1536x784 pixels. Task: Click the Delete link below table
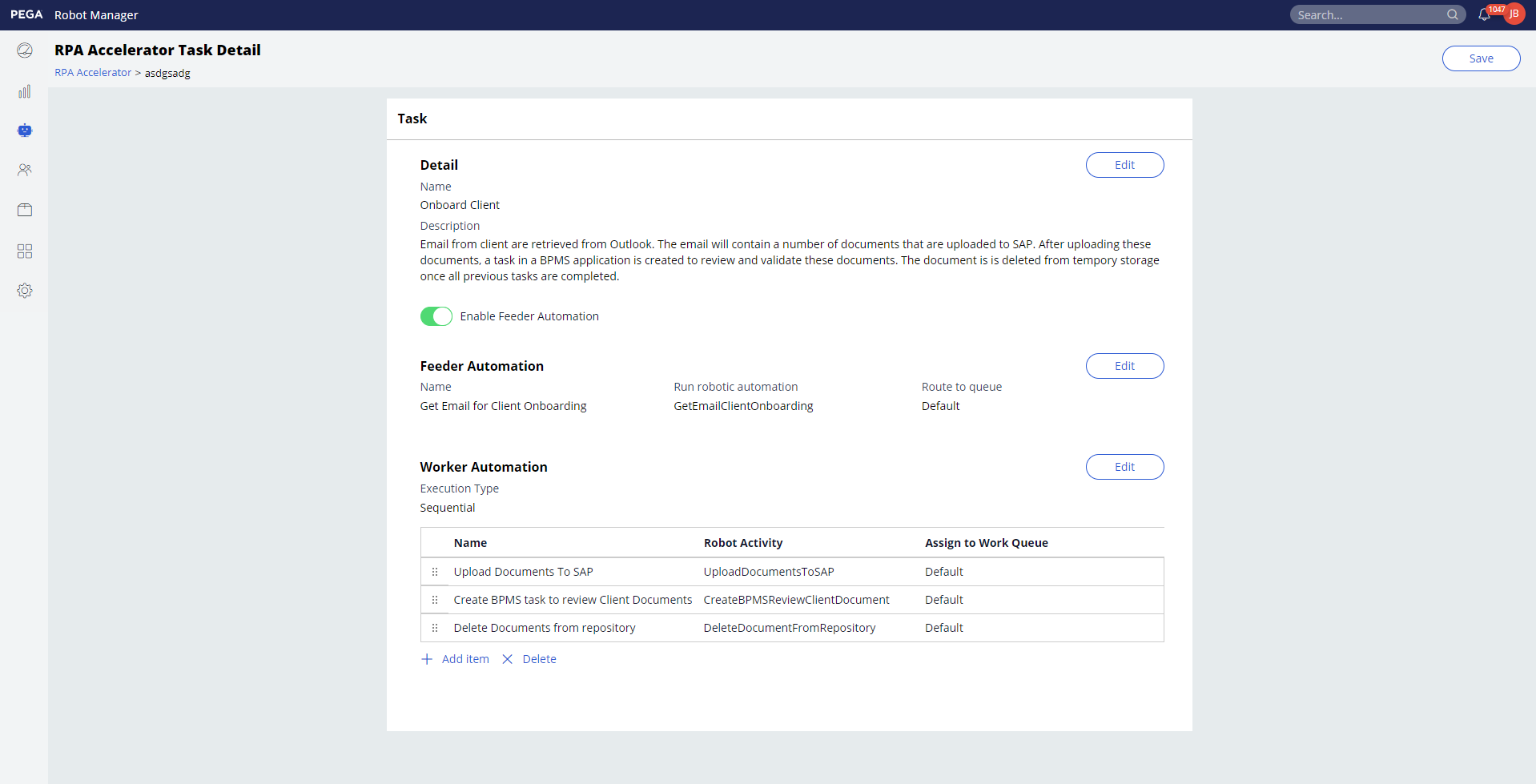[x=540, y=659]
